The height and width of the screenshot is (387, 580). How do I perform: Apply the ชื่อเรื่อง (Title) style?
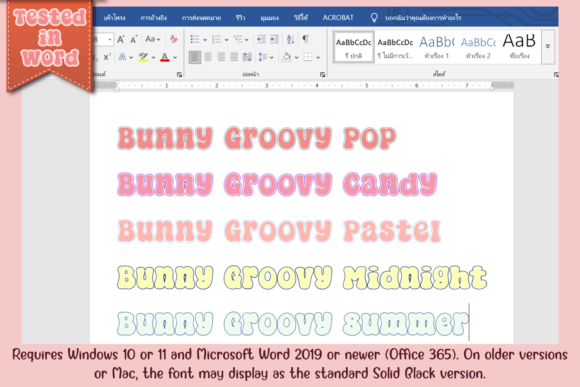click(x=519, y=47)
